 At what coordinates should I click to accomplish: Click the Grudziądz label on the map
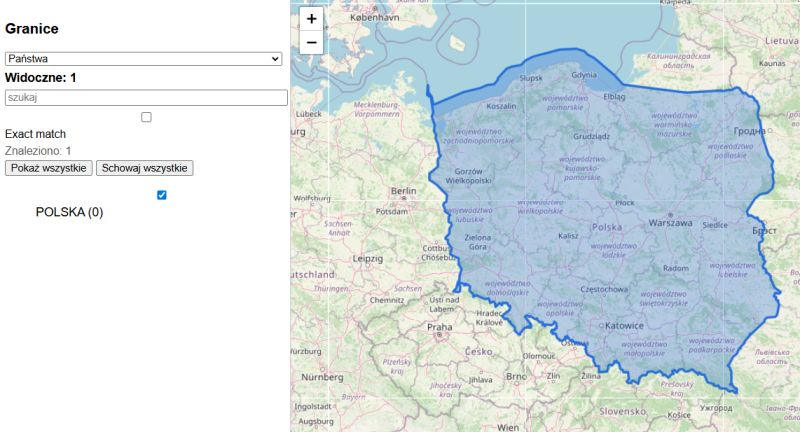tap(591, 137)
